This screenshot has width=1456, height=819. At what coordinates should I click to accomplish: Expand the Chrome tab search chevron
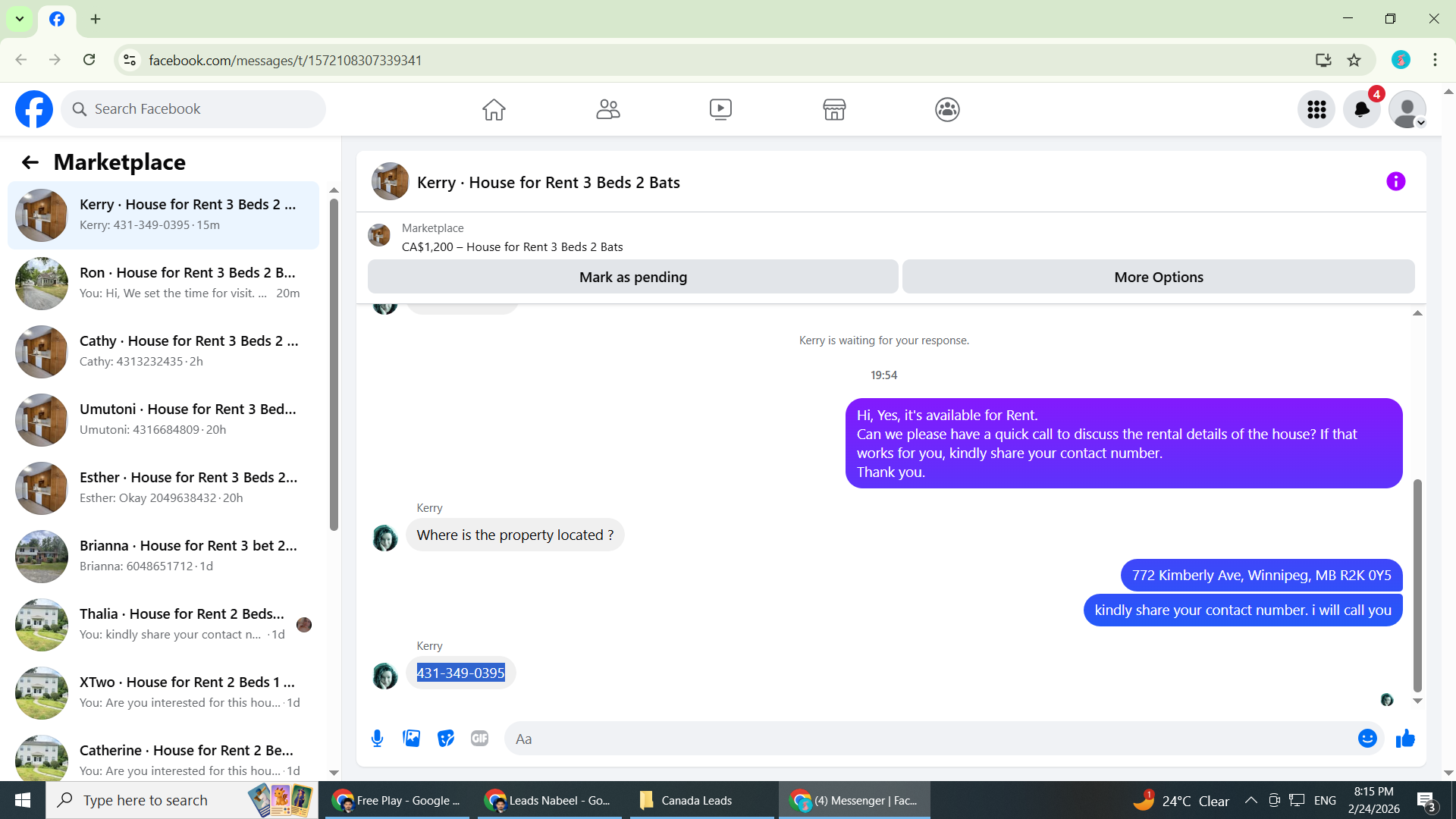coord(20,19)
